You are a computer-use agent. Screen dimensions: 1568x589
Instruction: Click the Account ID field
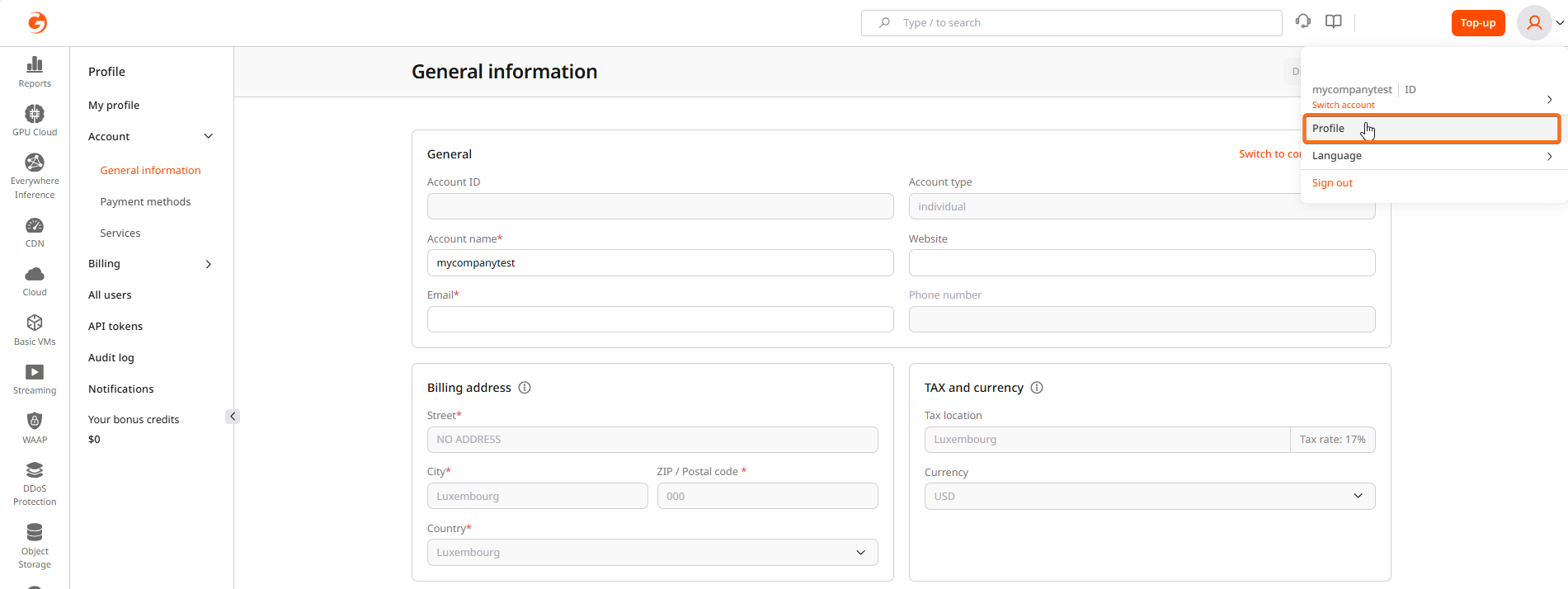pyautogui.click(x=661, y=206)
